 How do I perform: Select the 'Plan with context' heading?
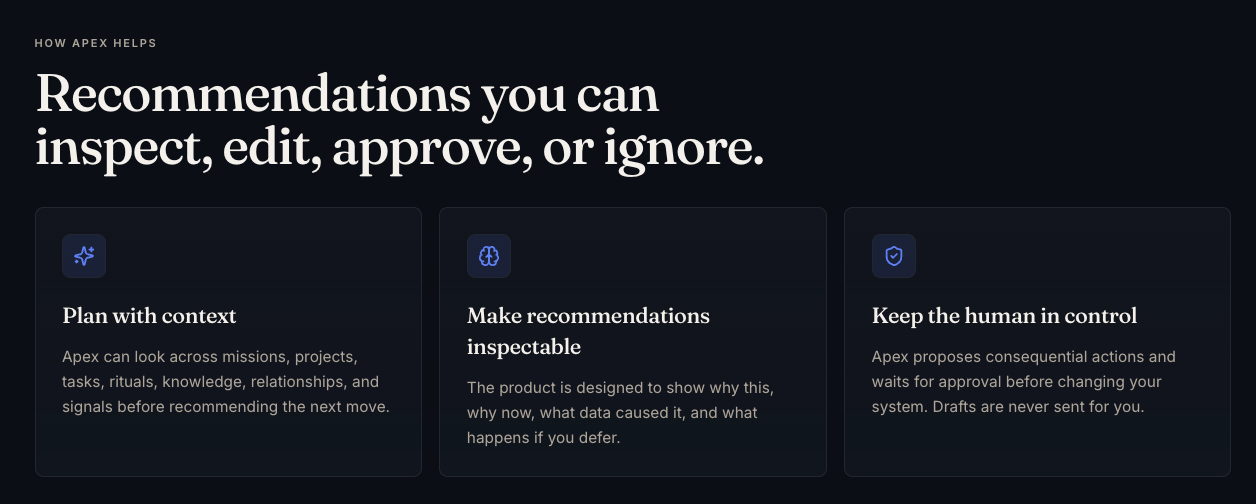point(150,316)
